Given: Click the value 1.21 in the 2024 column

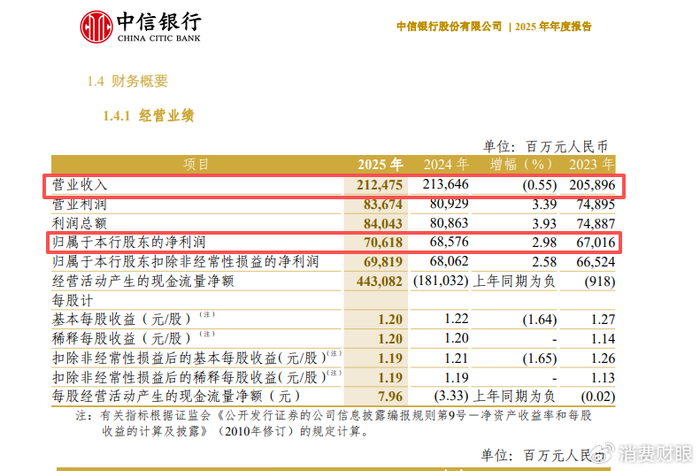Looking at the screenshot, I should click(456, 358).
